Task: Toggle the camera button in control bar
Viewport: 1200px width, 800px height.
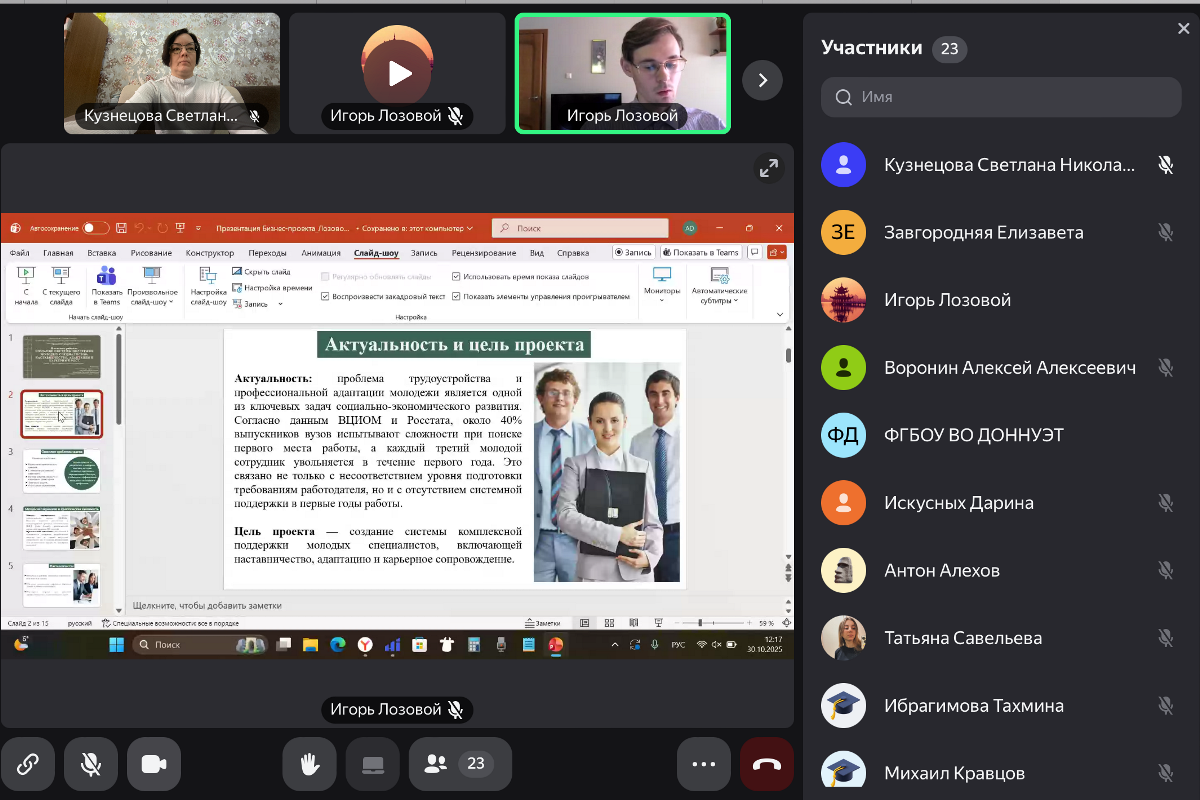Action: [x=154, y=765]
